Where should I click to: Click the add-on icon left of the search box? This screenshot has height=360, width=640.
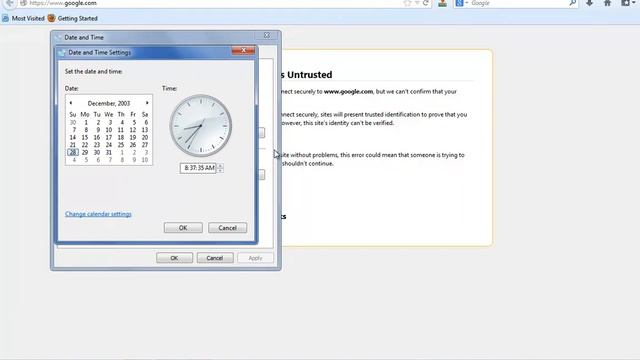[x=442, y=3]
